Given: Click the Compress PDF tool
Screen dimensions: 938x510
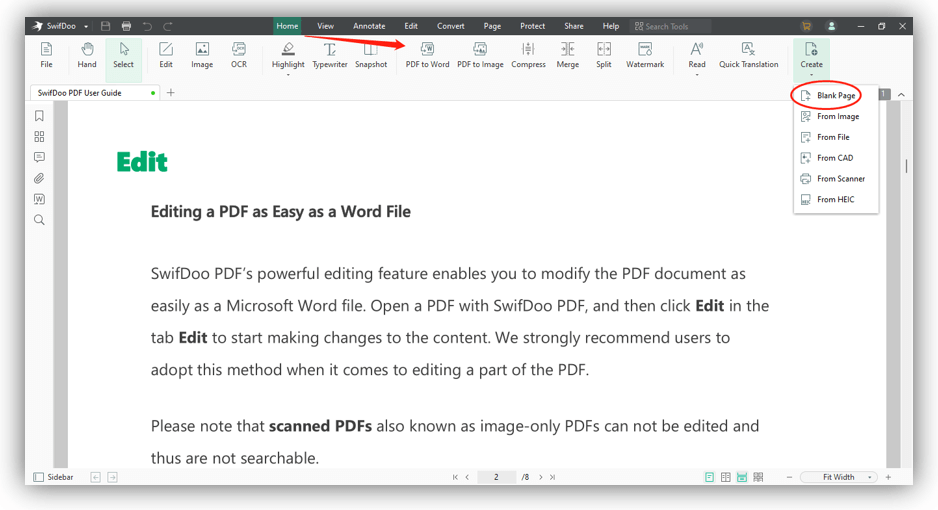Looking at the screenshot, I should (528, 56).
